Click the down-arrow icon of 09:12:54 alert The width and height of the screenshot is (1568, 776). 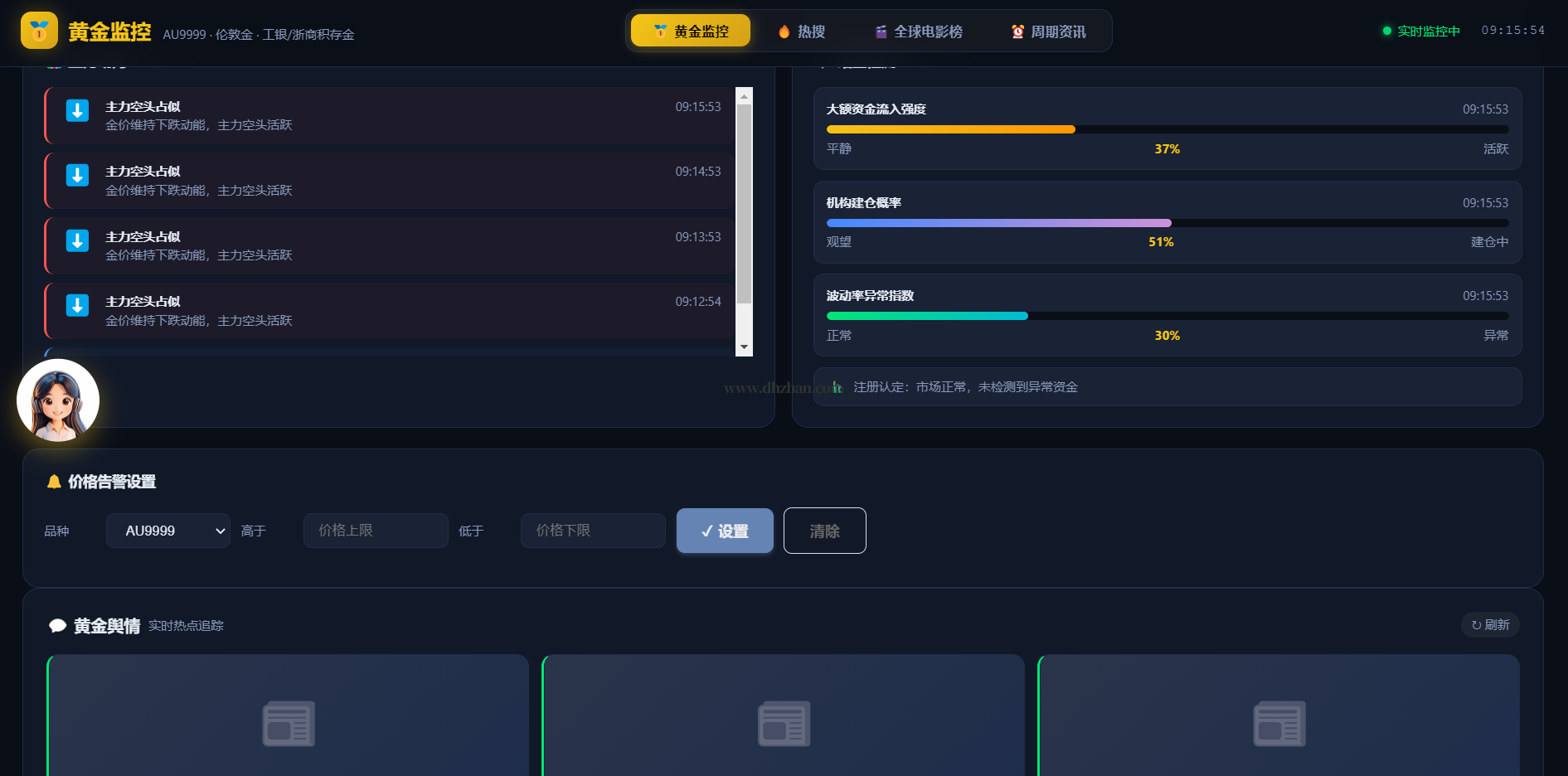(77, 305)
